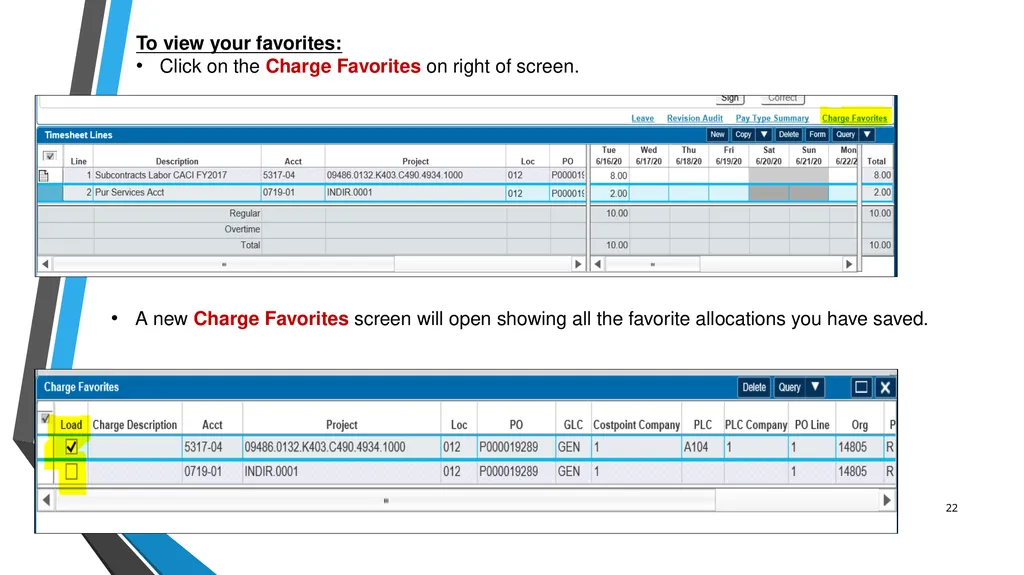Click right arrow of timesheet dates scrollbar
The width and height of the screenshot is (1024, 575).
pyautogui.click(x=848, y=264)
